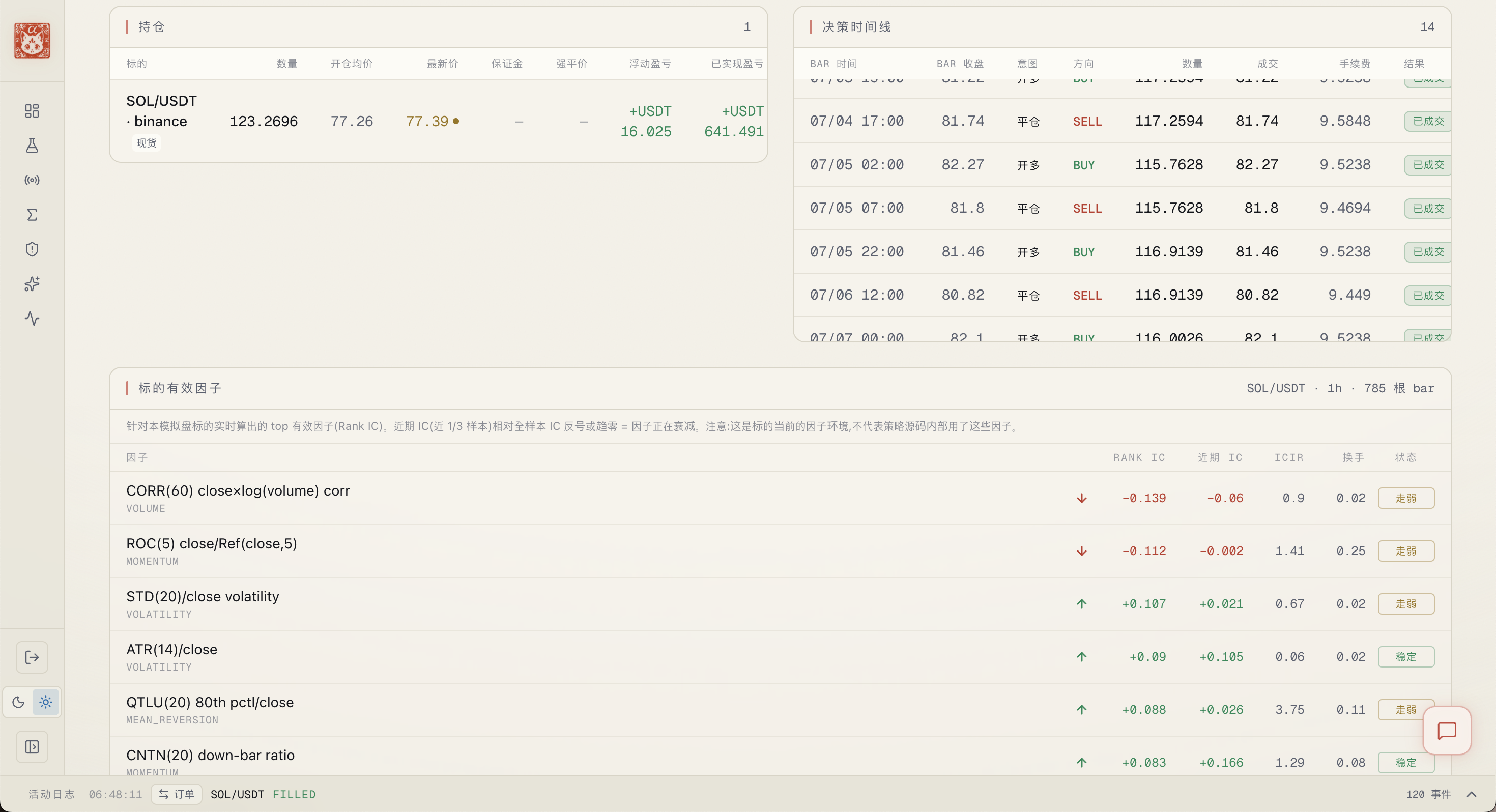Click the latest price 77.39
Image resolution: width=1496 pixels, height=812 pixels.
point(427,121)
